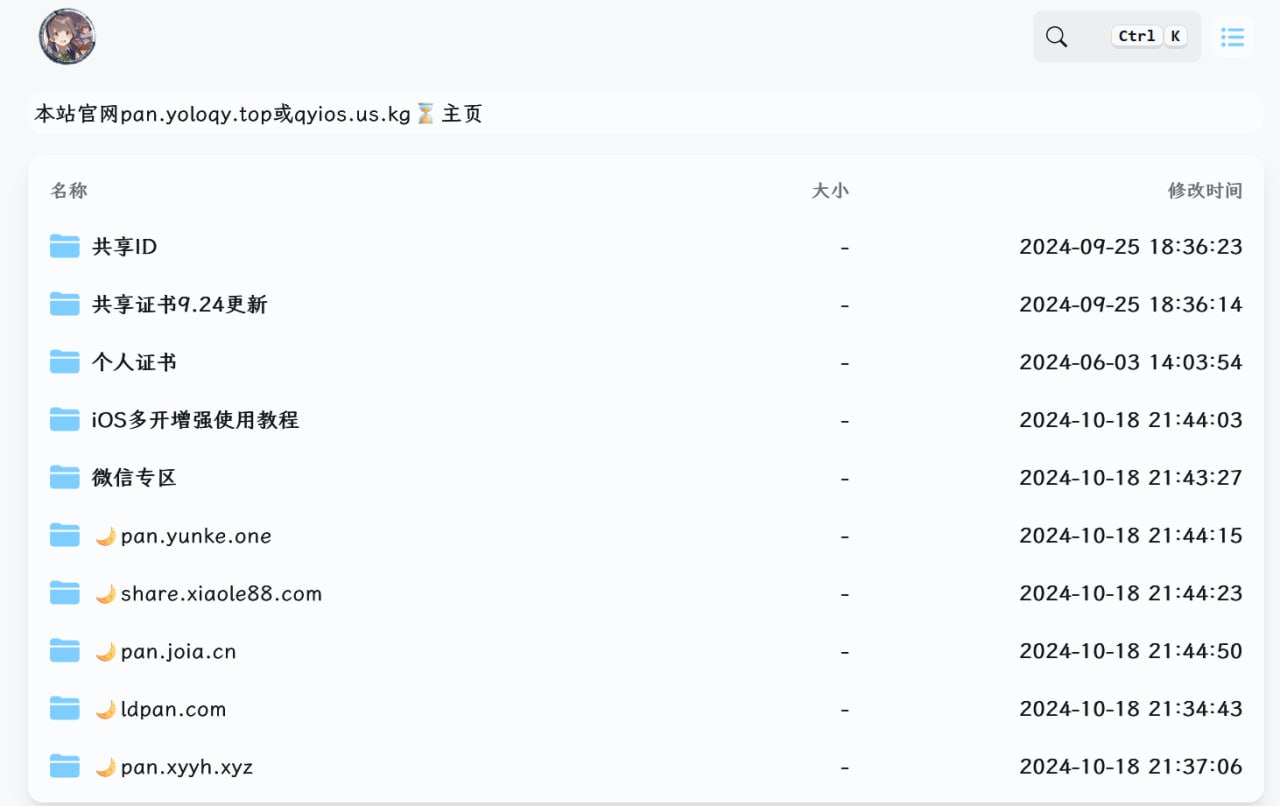Click timestamp 2024-10-18 21:44:50

click(1131, 652)
